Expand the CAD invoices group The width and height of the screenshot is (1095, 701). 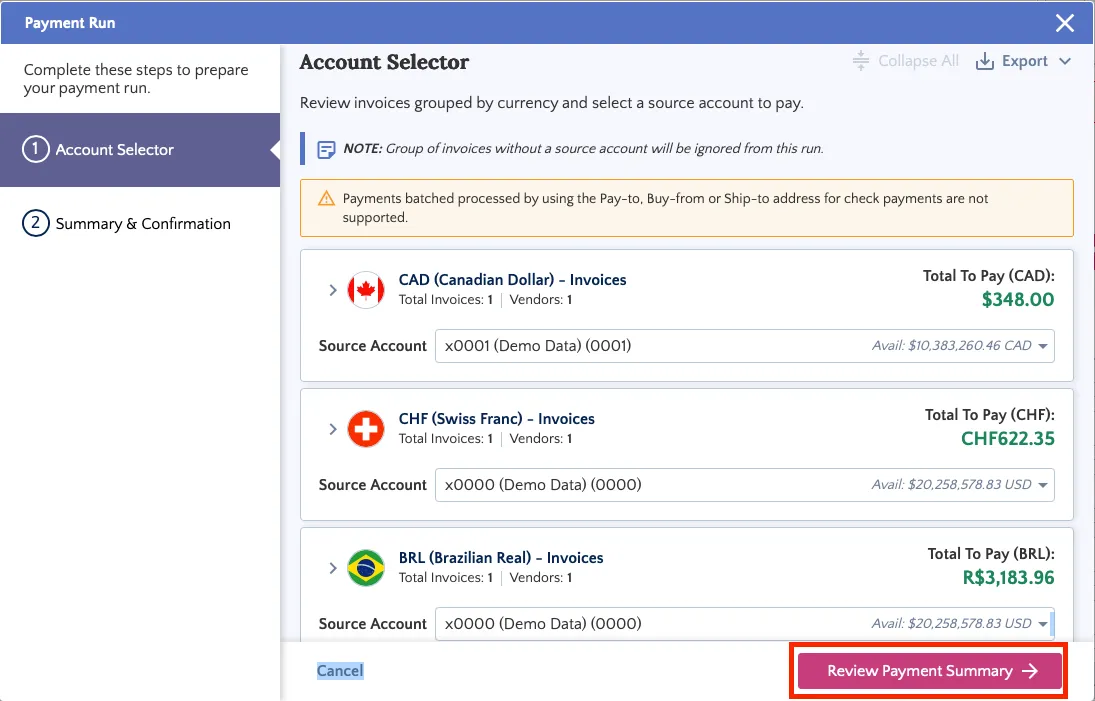[332, 290]
